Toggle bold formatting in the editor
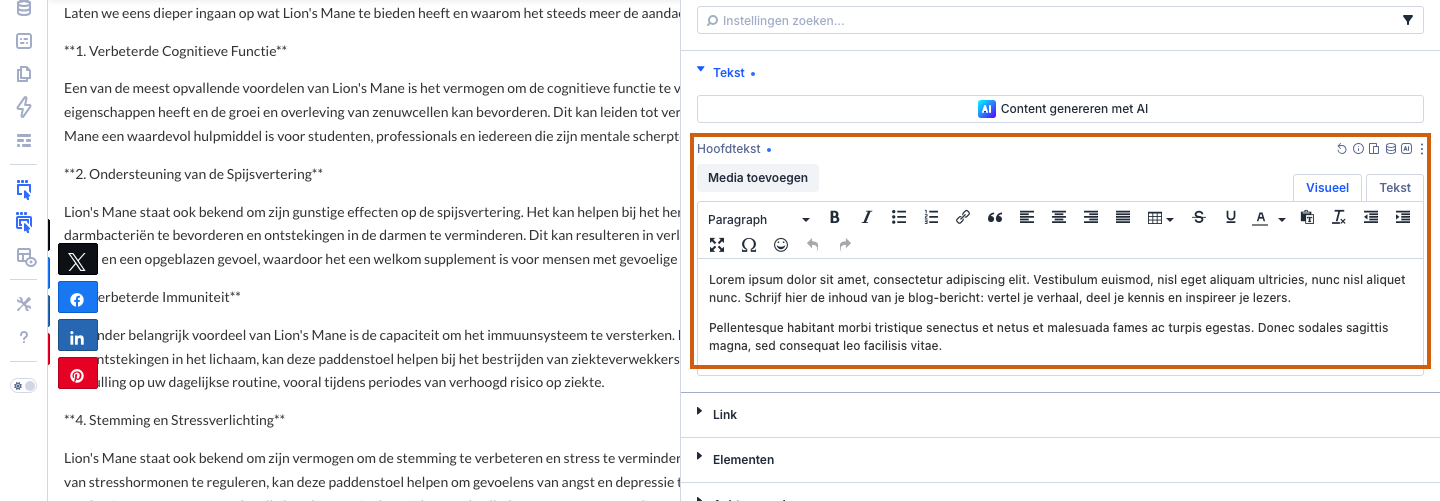1440x501 pixels. [835, 218]
